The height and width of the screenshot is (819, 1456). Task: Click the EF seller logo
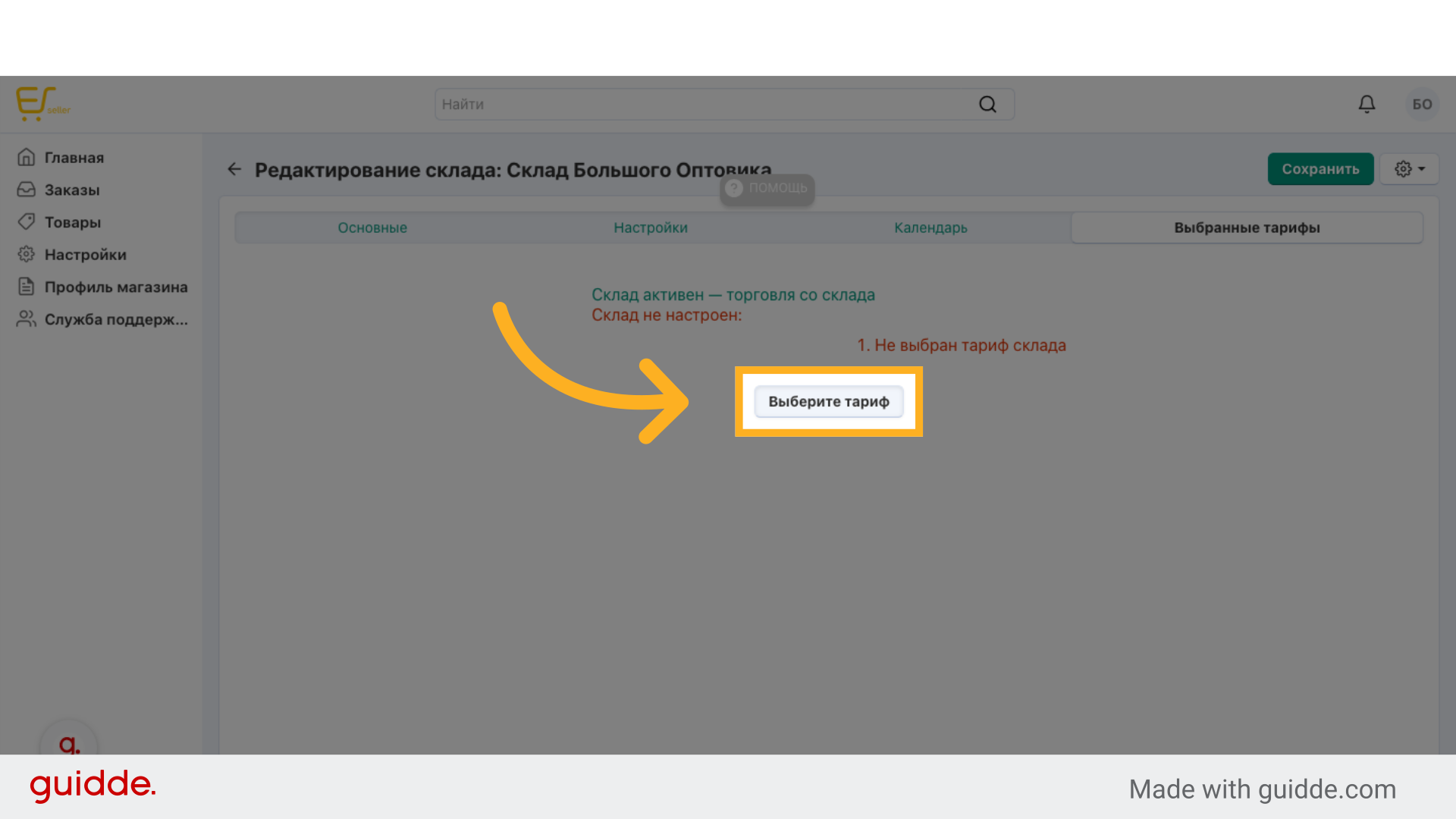(42, 104)
